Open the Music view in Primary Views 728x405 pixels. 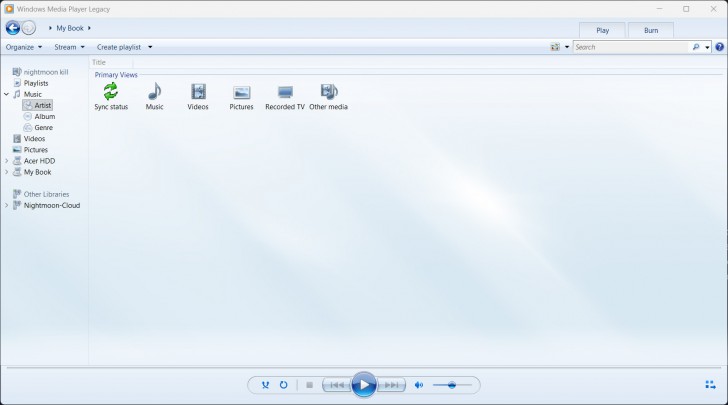155,96
